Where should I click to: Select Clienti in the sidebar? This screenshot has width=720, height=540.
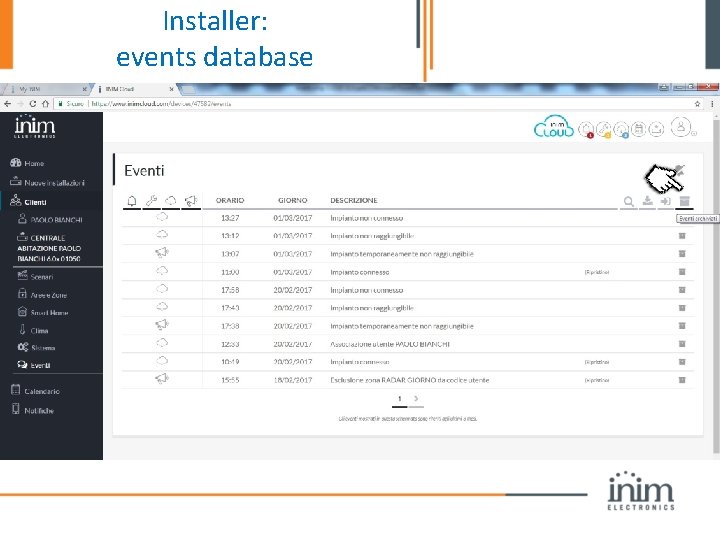click(28, 202)
